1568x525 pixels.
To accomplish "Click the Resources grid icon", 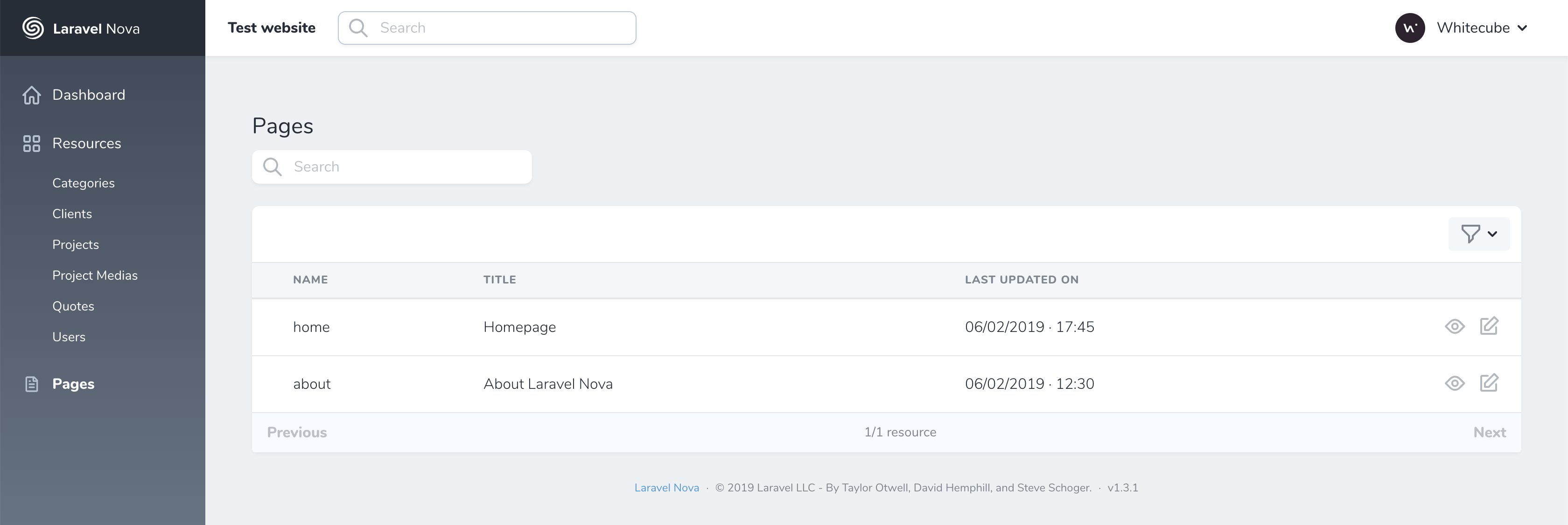I will (32, 144).
